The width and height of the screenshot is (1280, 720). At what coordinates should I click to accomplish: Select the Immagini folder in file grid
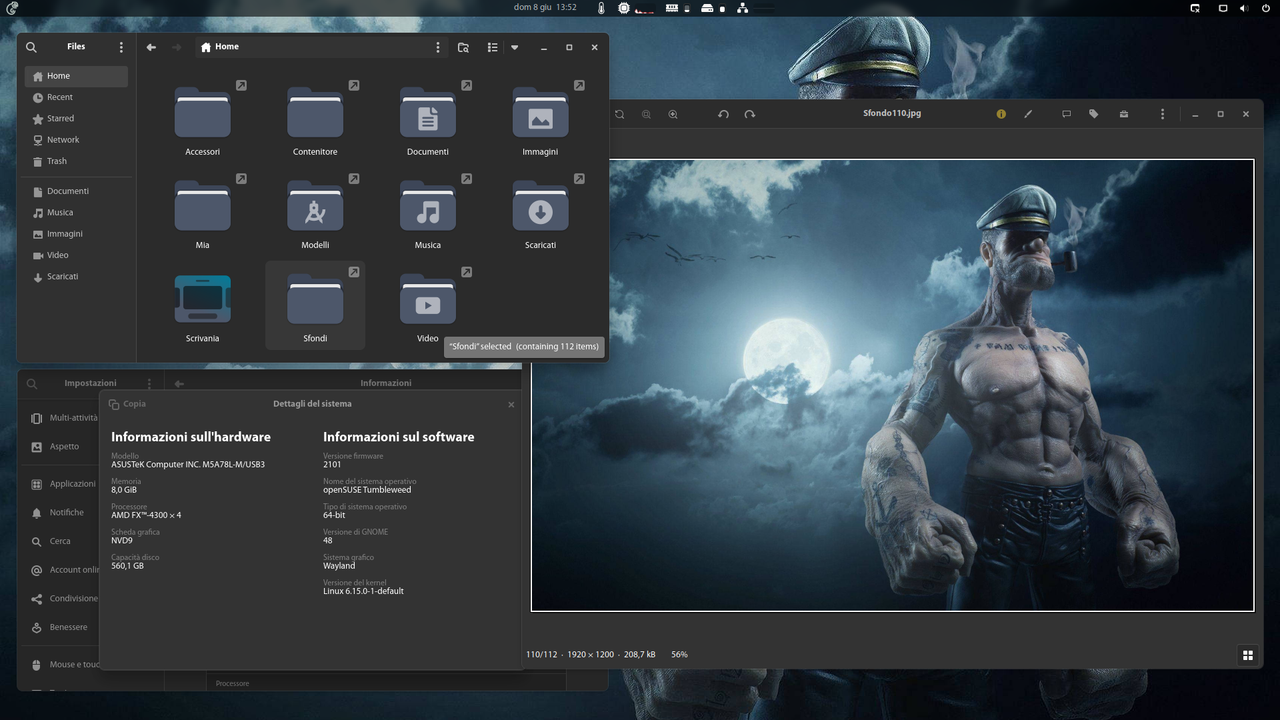[540, 112]
